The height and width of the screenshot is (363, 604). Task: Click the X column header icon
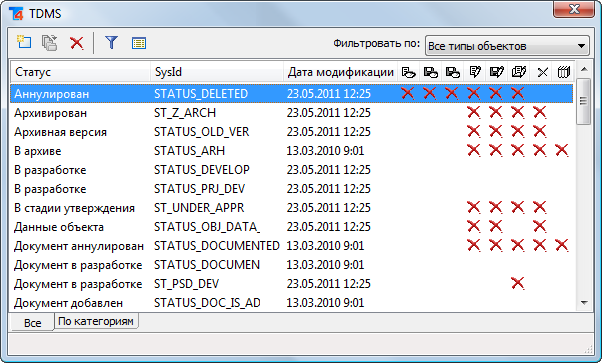pos(542,72)
